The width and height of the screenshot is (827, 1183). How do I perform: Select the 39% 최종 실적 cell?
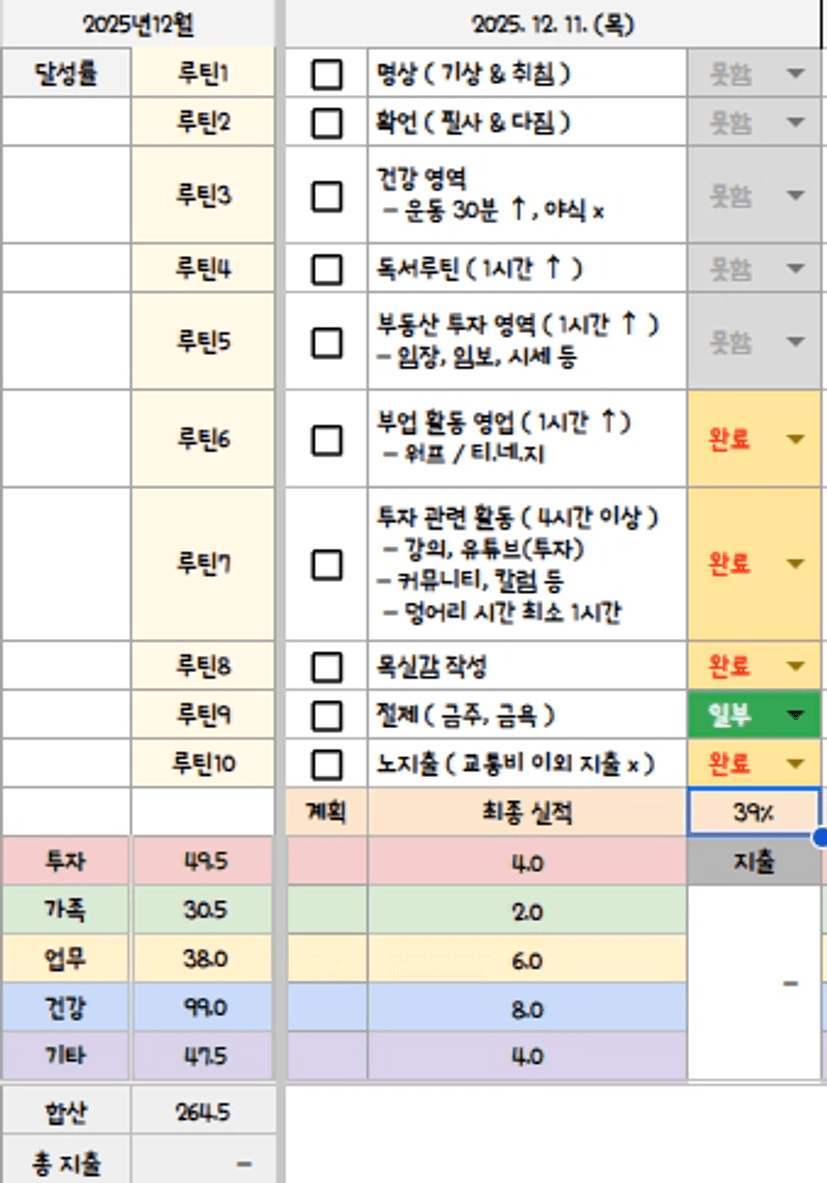754,813
